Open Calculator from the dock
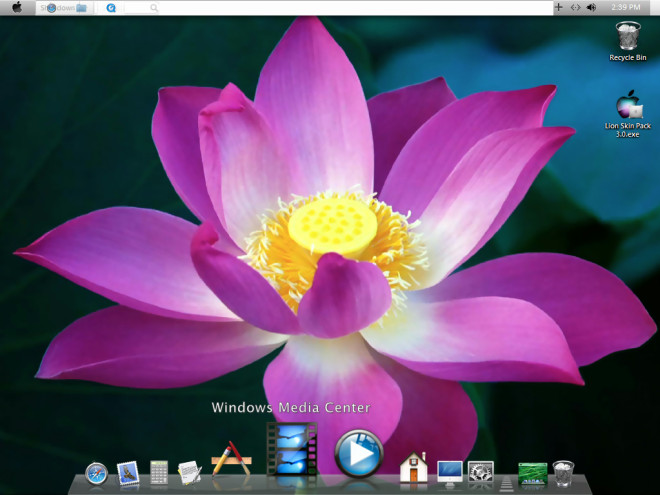660x495 pixels. 158,472
